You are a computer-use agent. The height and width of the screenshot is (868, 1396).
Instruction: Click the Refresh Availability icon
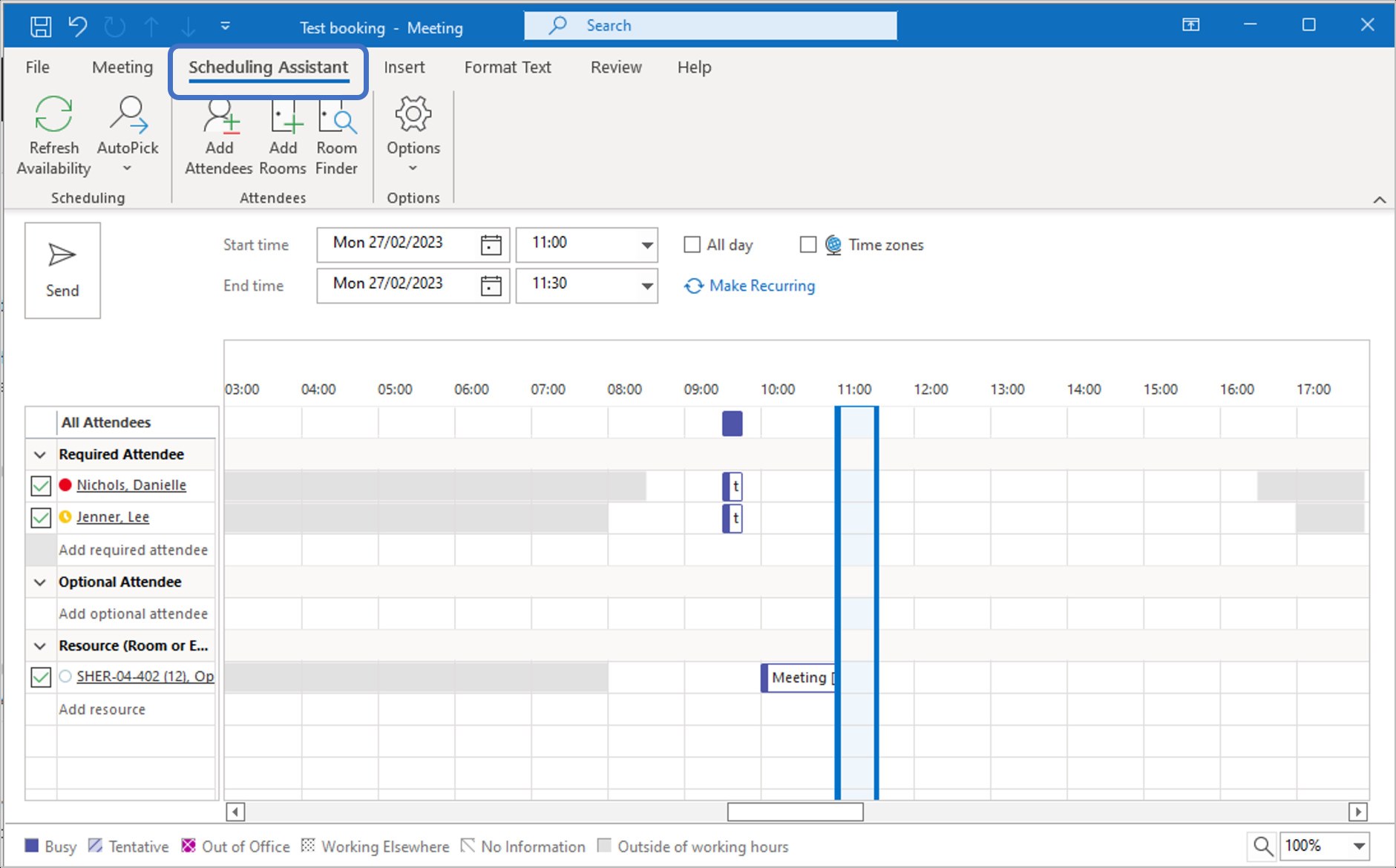coord(53,115)
